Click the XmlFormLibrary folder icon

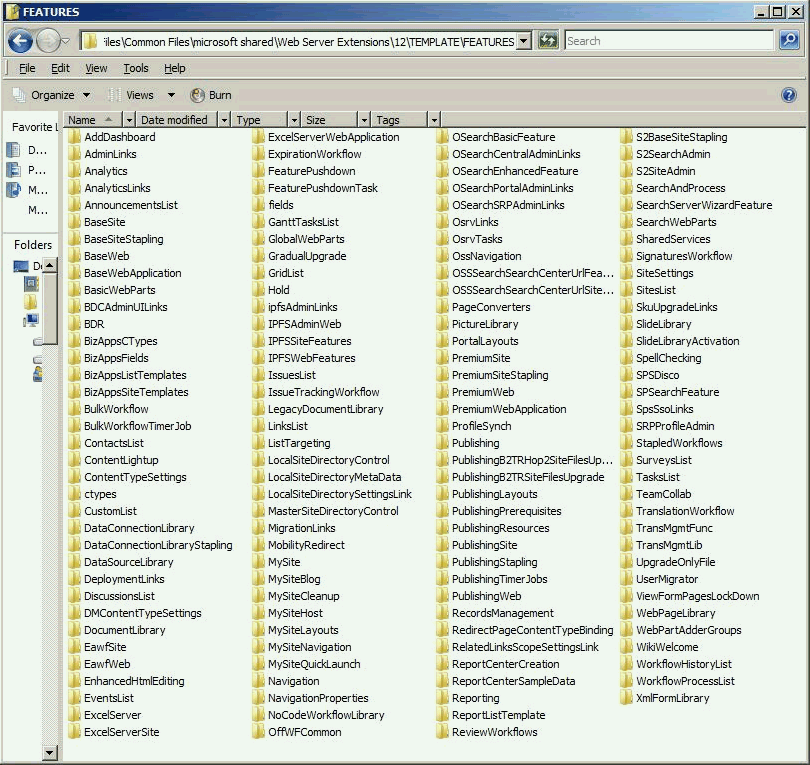[x=626, y=698]
